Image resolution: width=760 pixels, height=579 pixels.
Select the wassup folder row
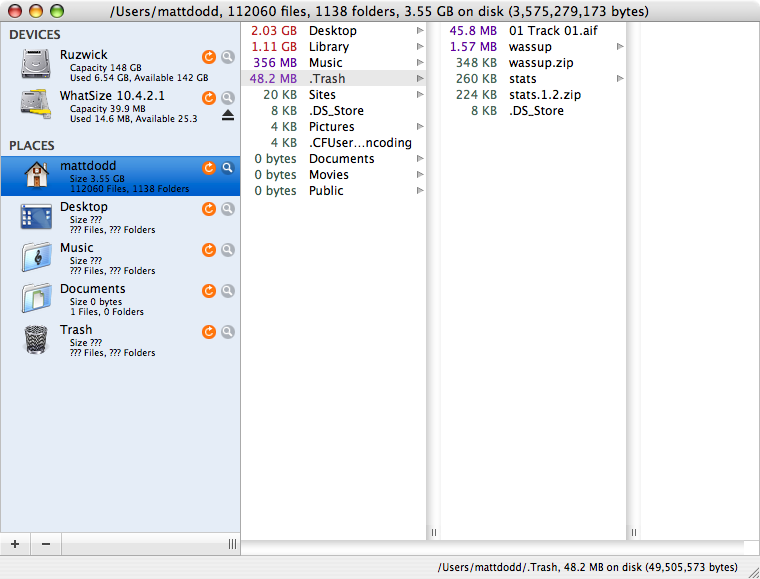pos(533,47)
